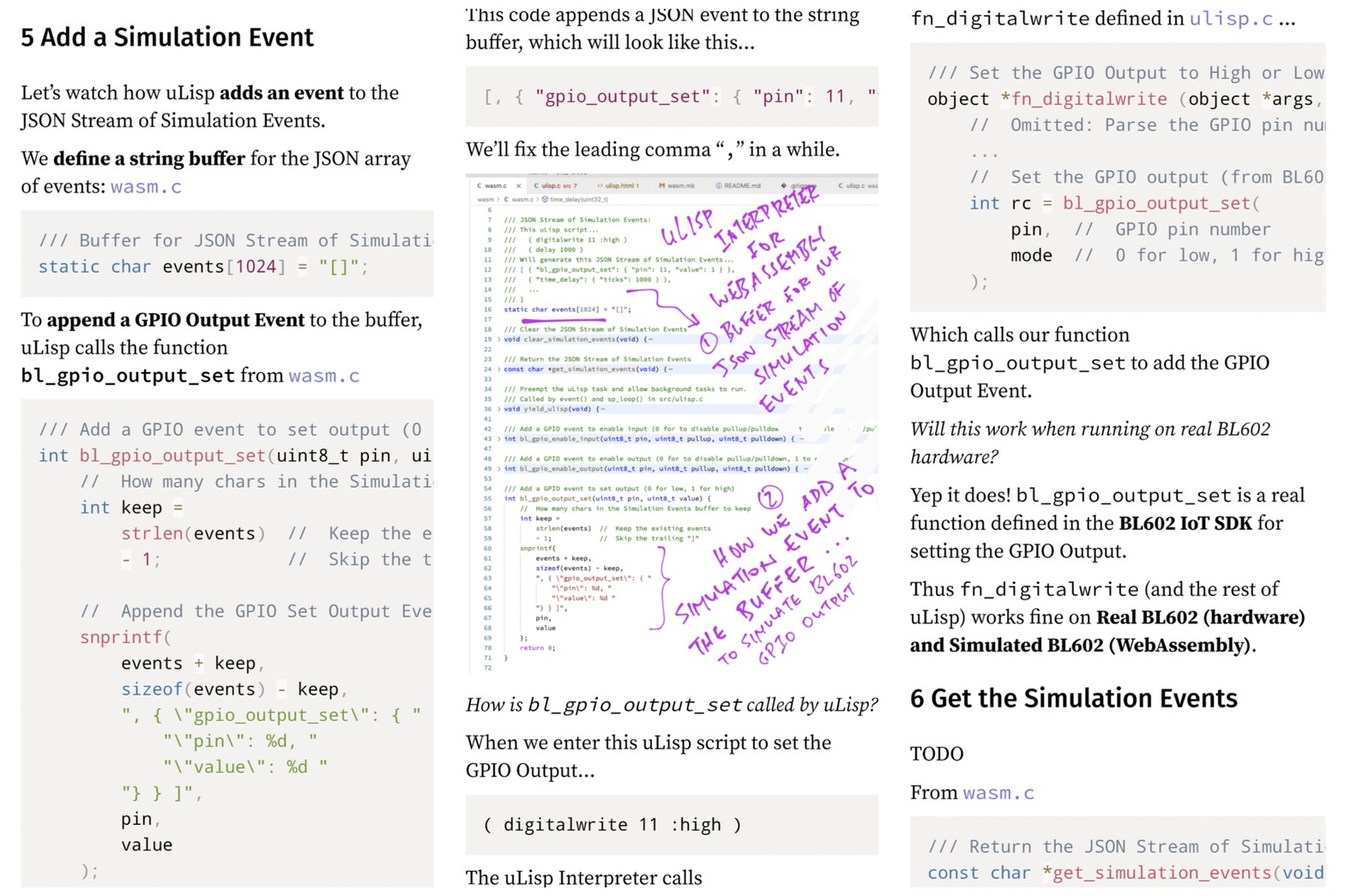Click the ulisp.html tab's code icon
The width and height of the screenshot is (1345, 896).
tap(600, 185)
